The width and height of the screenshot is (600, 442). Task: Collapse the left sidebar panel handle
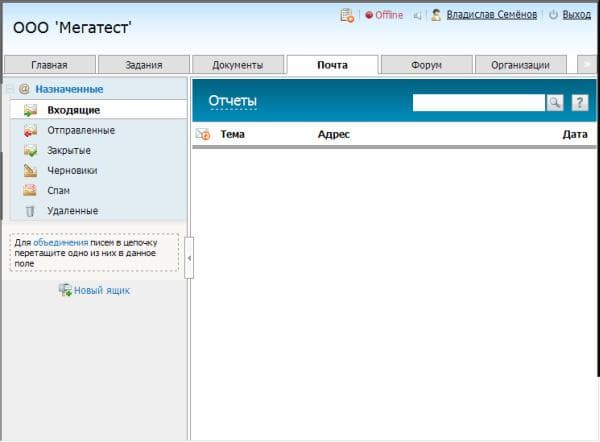[x=189, y=258]
